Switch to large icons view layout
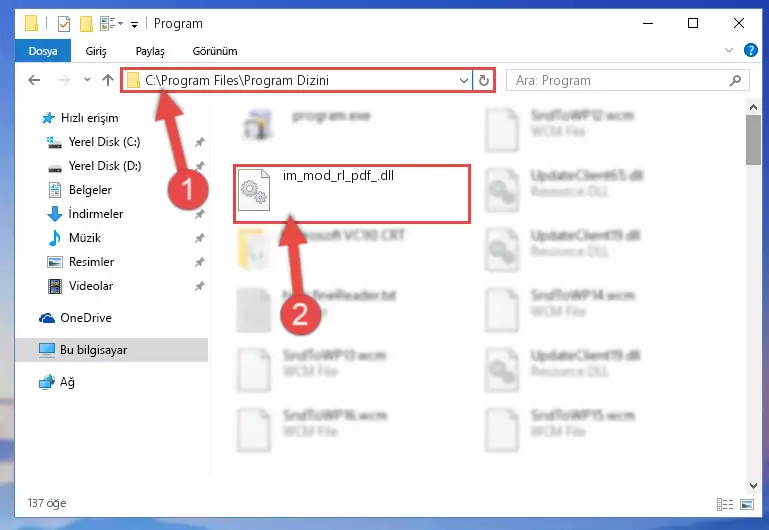Image resolution: width=769 pixels, height=530 pixels. pos(747,504)
